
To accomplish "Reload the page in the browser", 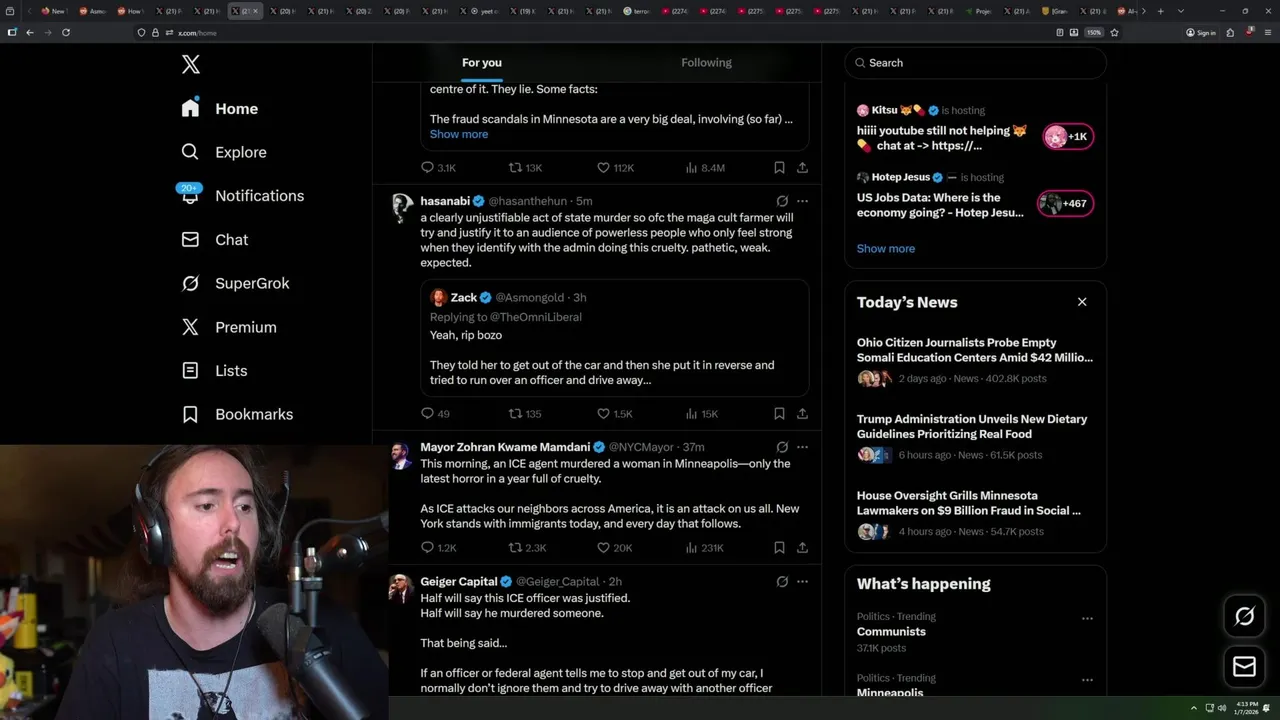I will pos(66,32).
